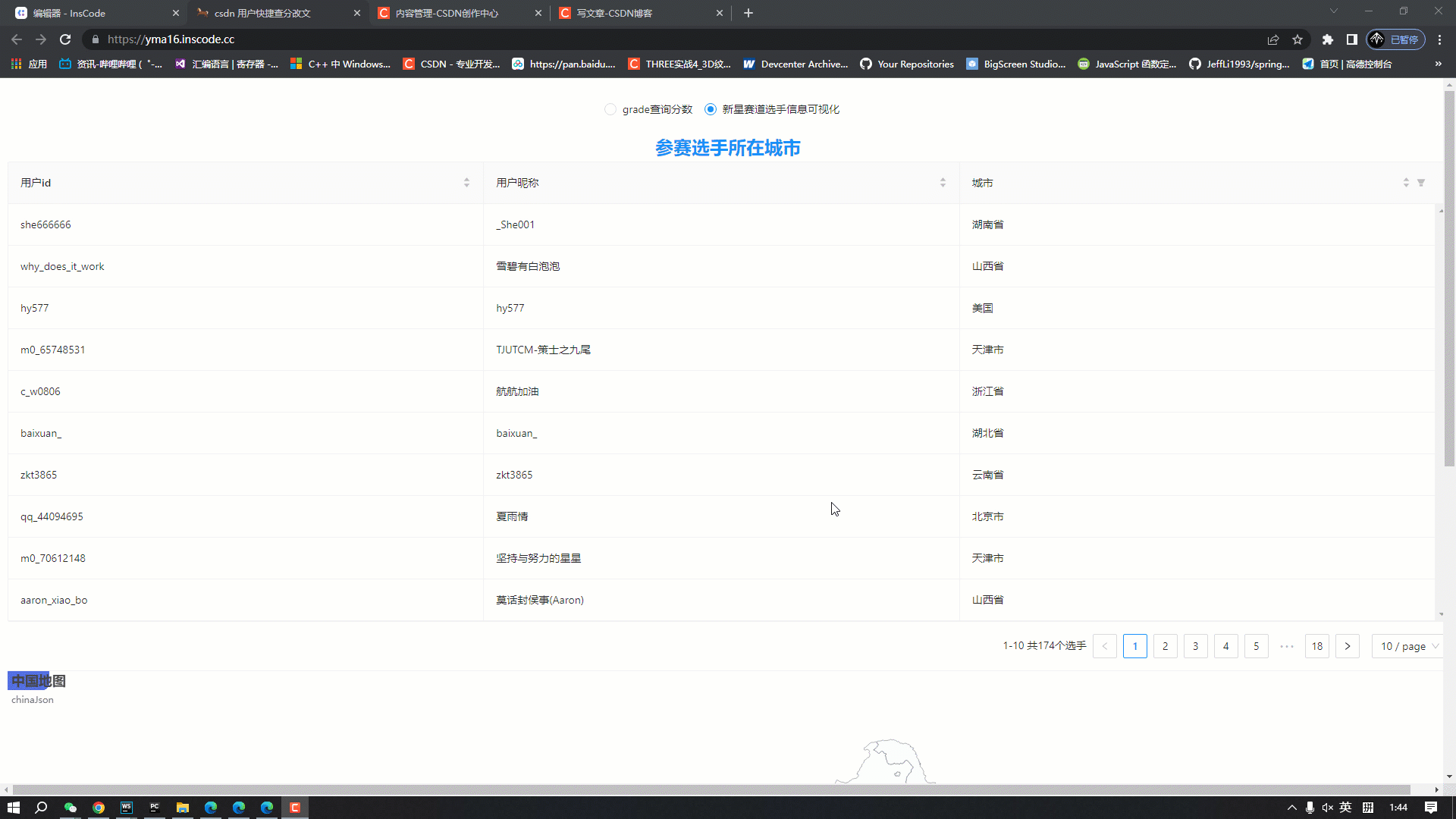
Task: Jump to last page 18
Action: coord(1317,646)
